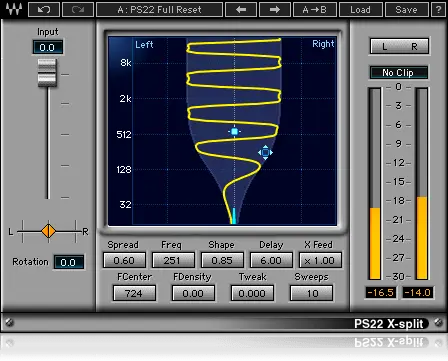
Task: Select the center frequency square marker
Action: 235,131
